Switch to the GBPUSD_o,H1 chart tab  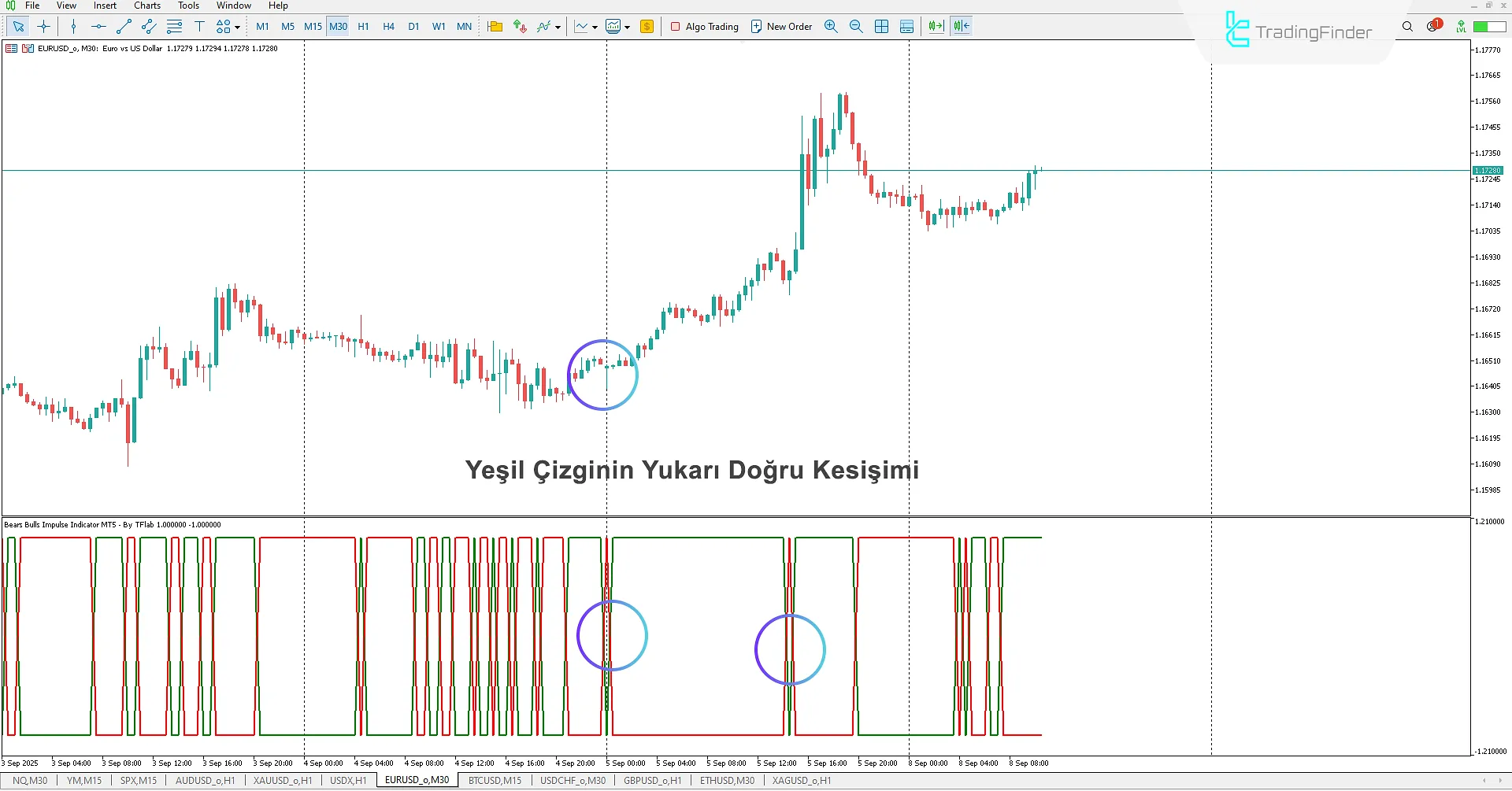652,780
